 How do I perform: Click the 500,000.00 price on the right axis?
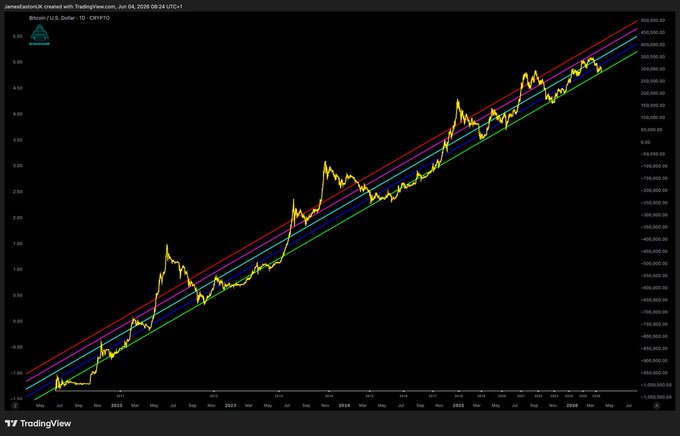[x=653, y=20]
